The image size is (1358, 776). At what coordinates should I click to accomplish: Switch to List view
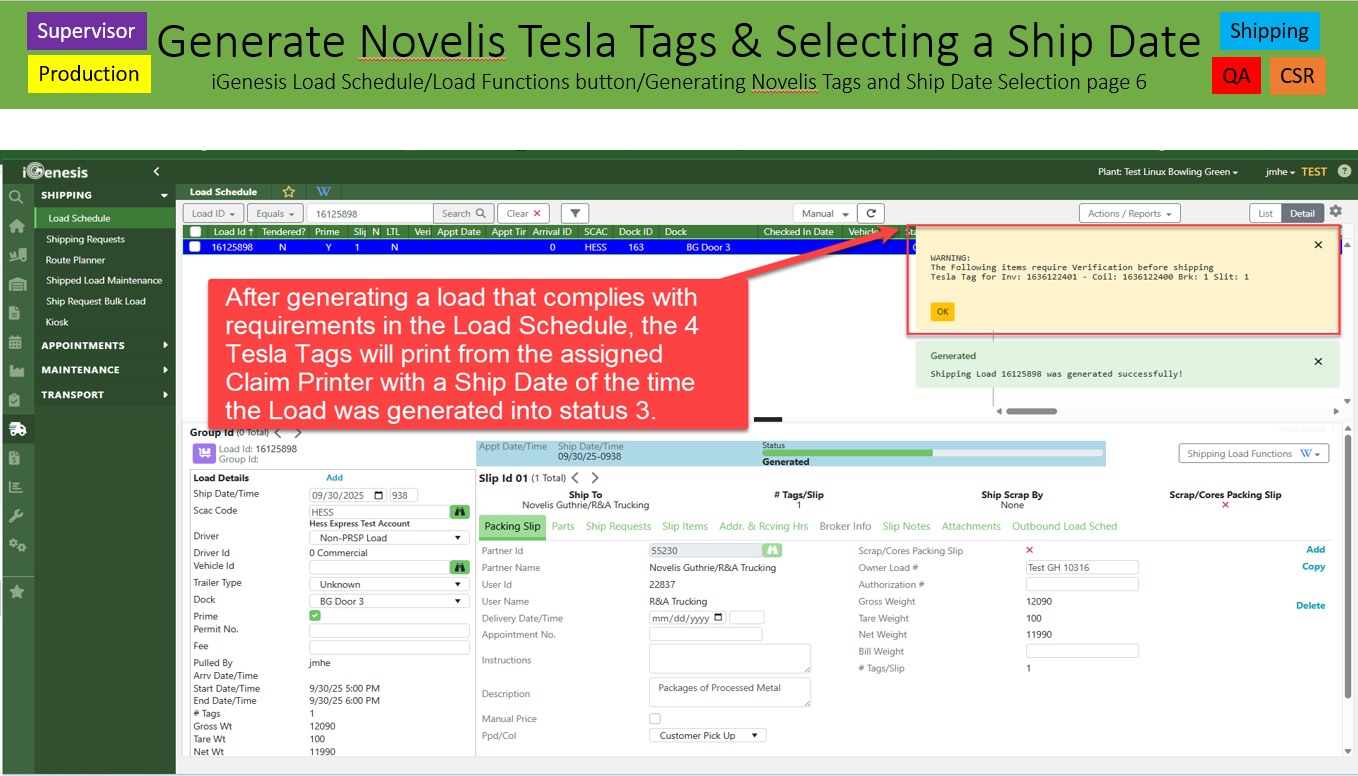1266,213
